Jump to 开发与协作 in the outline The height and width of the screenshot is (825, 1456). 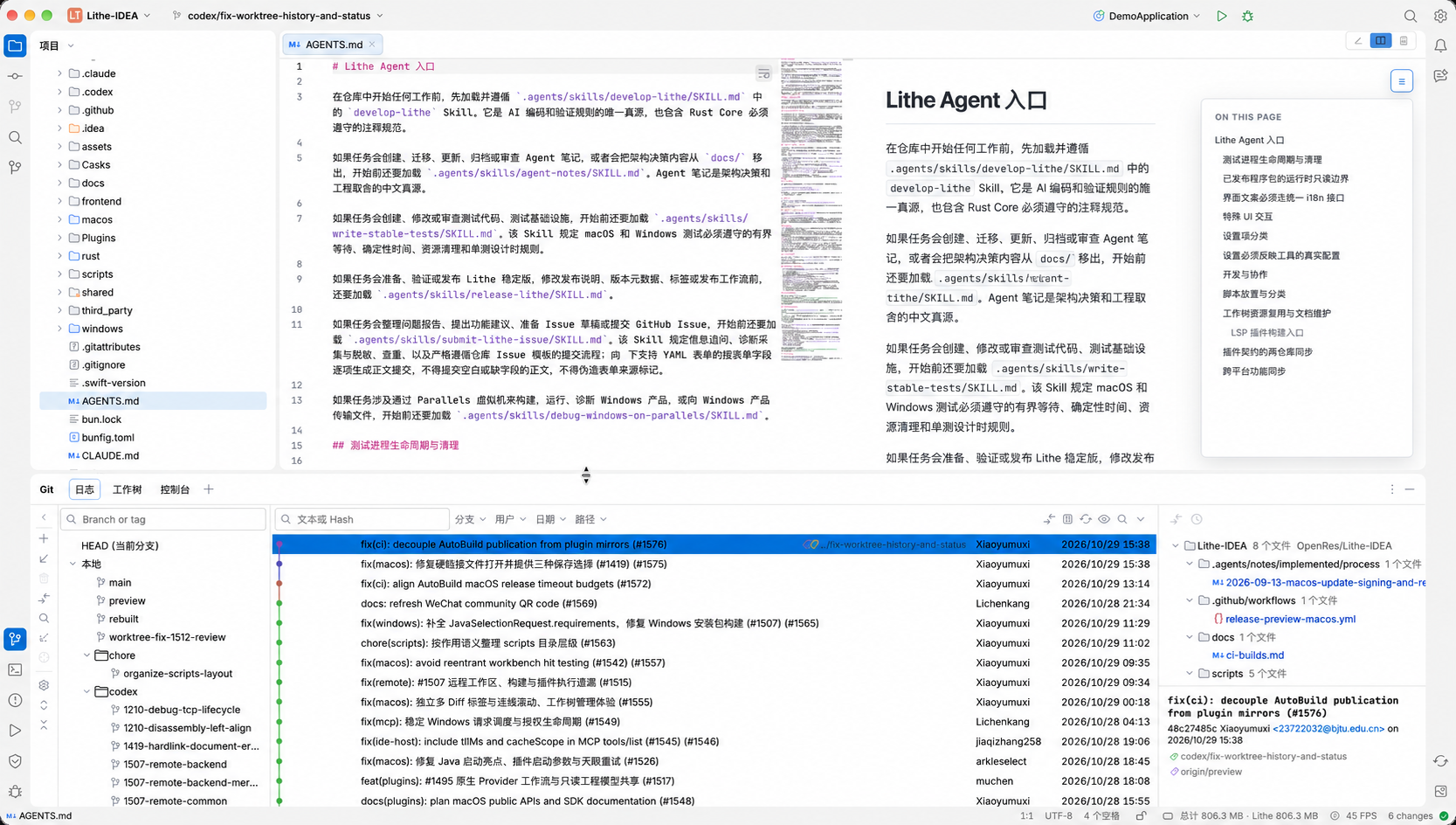(x=1245, y=274)
